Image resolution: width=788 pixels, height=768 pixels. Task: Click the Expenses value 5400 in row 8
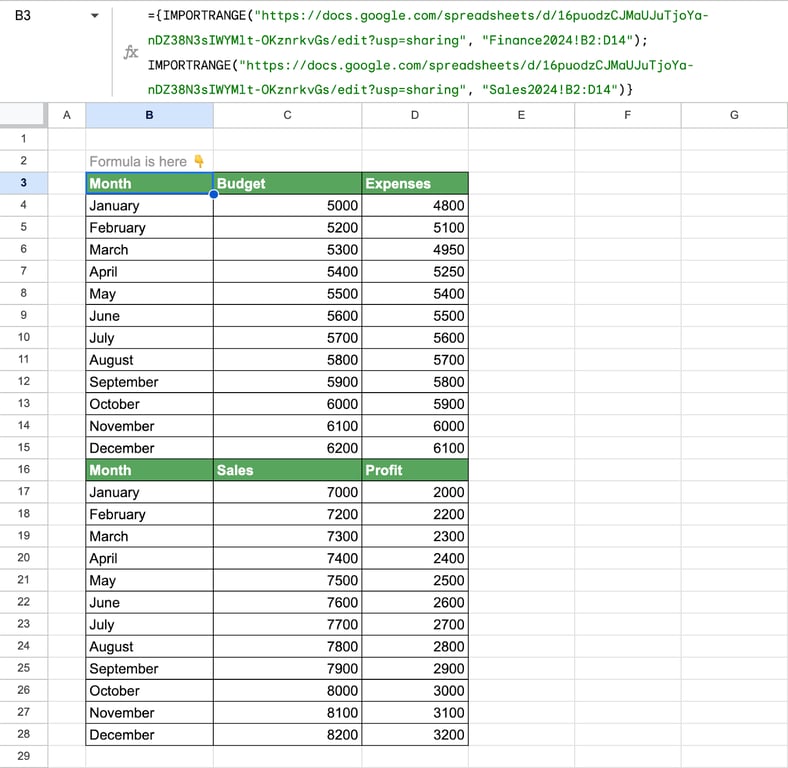coord(415,294)
